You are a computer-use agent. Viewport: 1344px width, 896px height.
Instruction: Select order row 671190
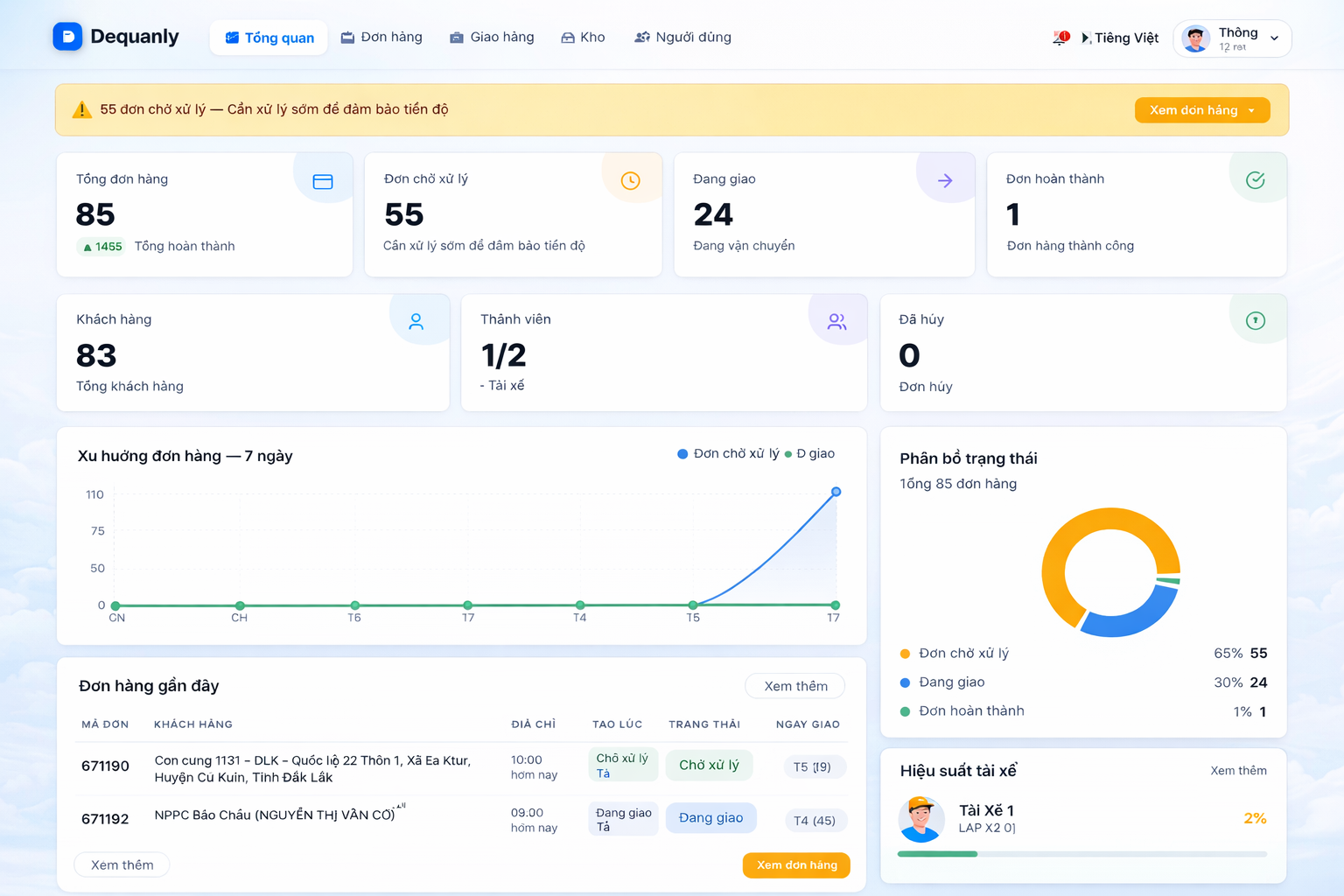pyautogui.click(x=462, y=767)
